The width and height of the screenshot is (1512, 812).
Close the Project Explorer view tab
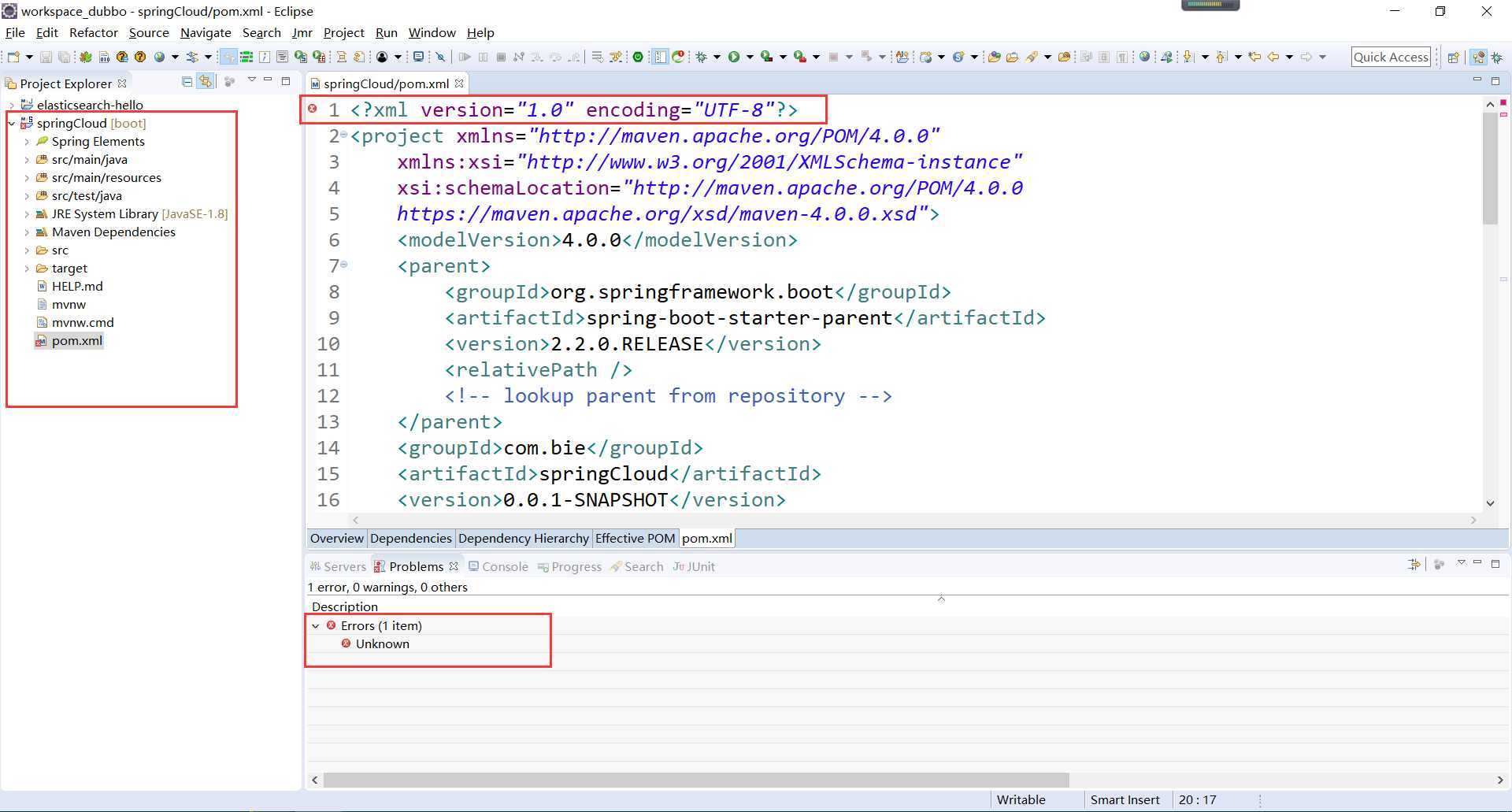122,83
